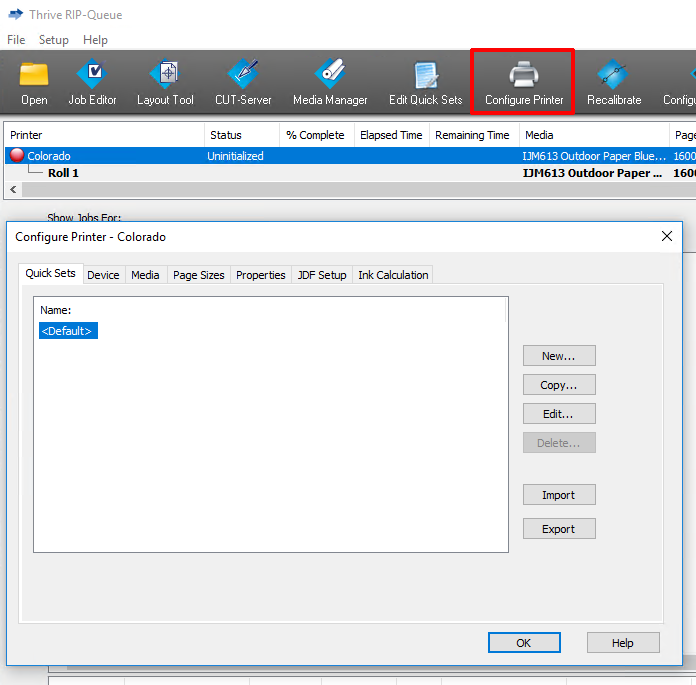Click the New... quick set button
696x685 pixels.
point(558,356)
